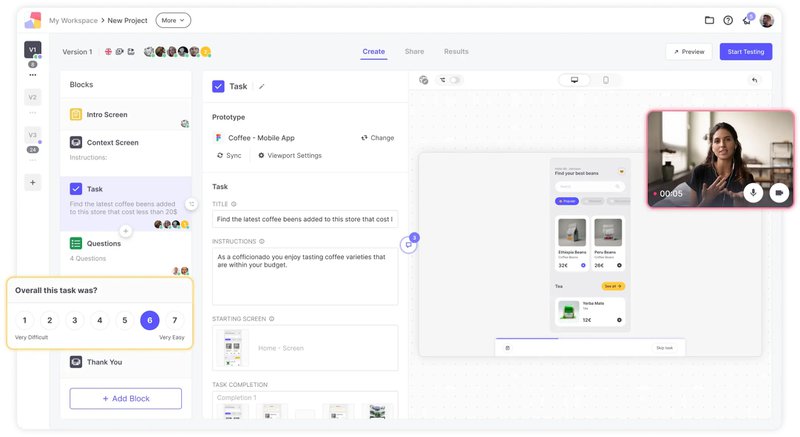
Task: Open the folder icon in top bar
Action: coord(709,20)
